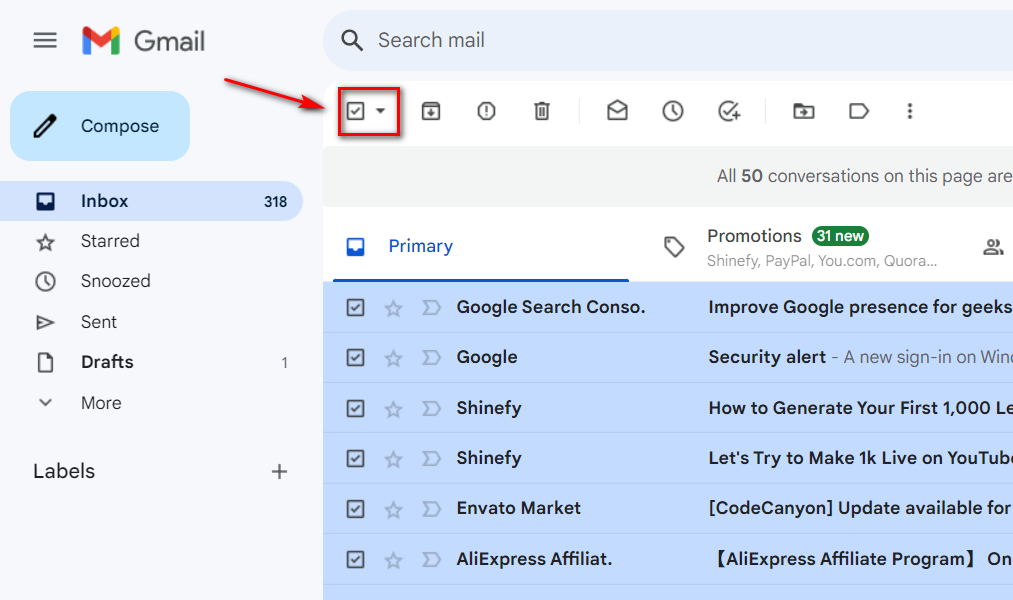The height and width of the screenshot is (600, 1013).
Task: Open the Social tab people icon
Action: click(993, 246)
